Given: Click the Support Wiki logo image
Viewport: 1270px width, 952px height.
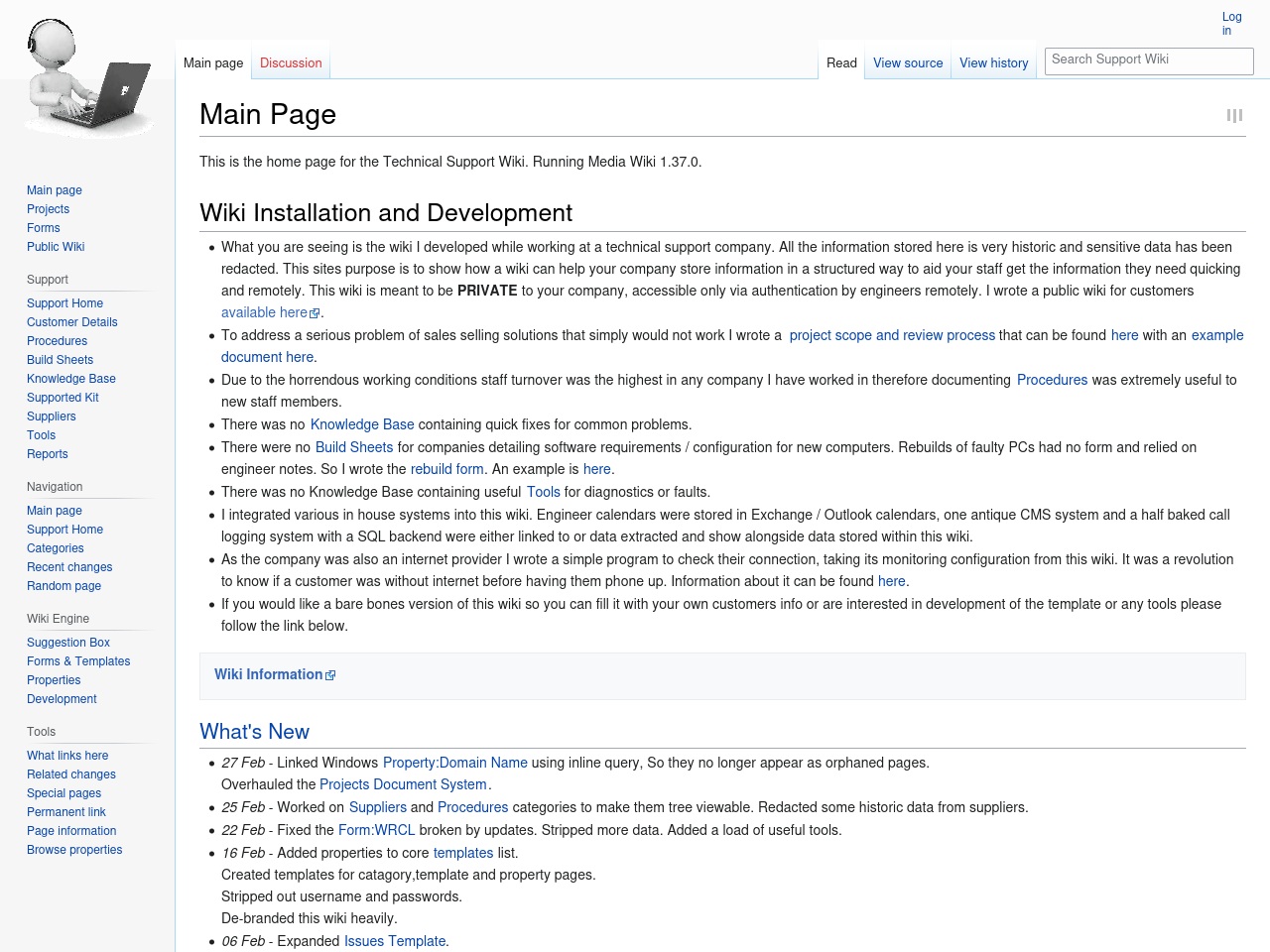Looking at the screenshot, I should [87, 79].
